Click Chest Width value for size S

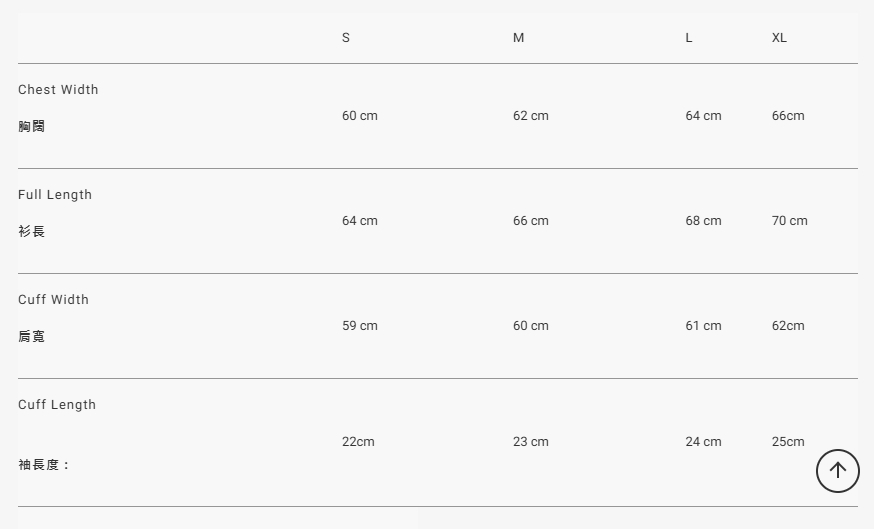point(360,116)
